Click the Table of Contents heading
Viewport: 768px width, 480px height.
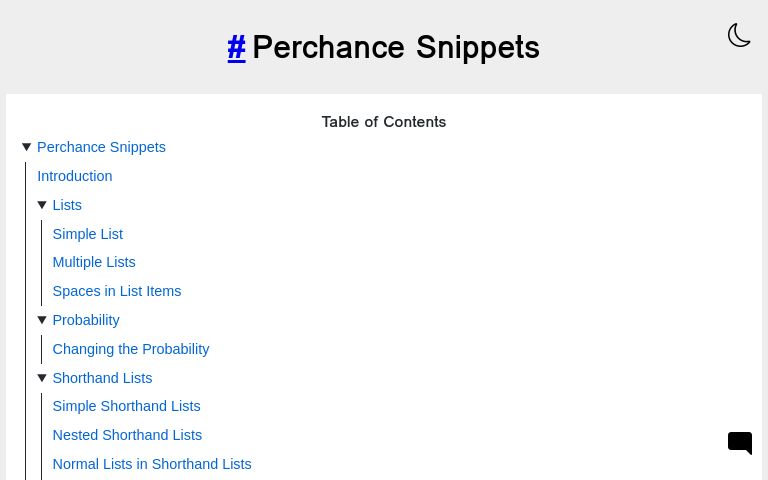click(x=383, y=122)
